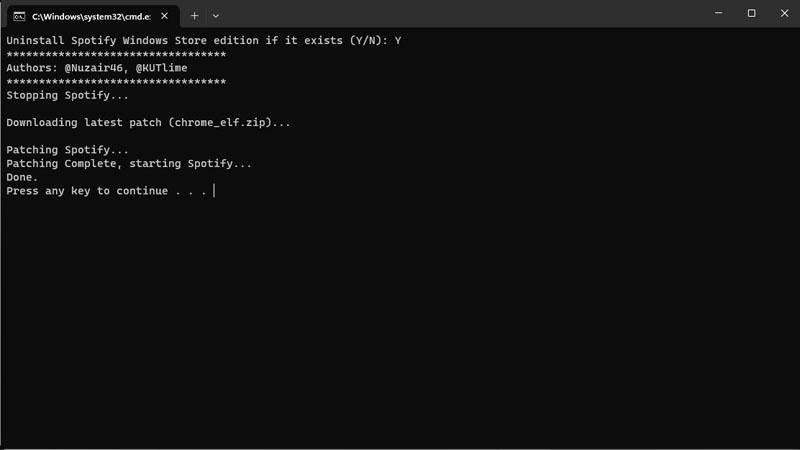Close the cmd.exe terminal tab
This screenshot has height=450, width=800.
pyautogui.click(x=164, y=16)
